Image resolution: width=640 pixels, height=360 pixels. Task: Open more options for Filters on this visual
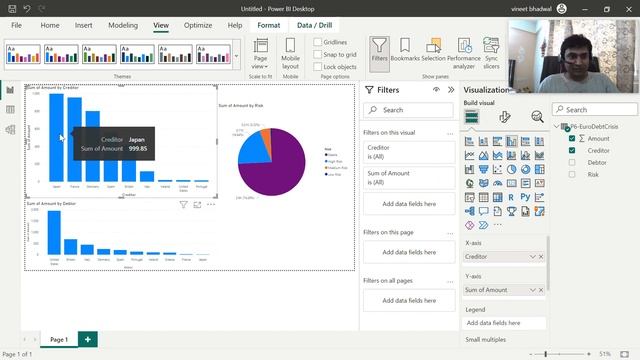[x=450, y=133]
